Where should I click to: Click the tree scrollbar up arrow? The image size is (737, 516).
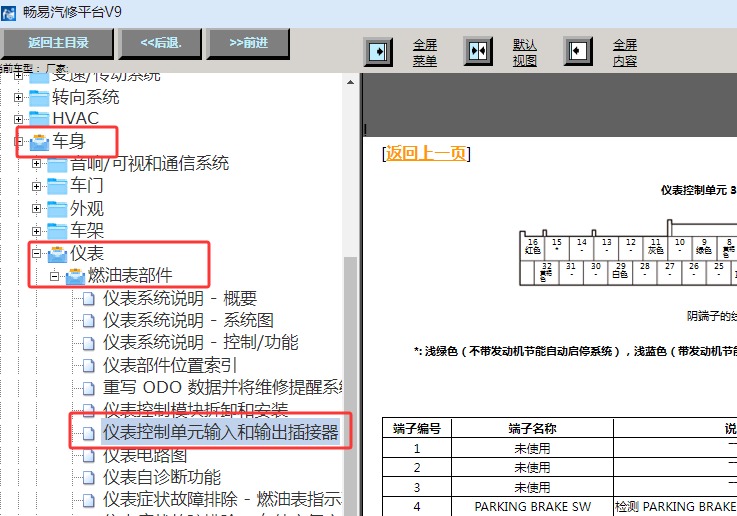click(x=351, y=82)
